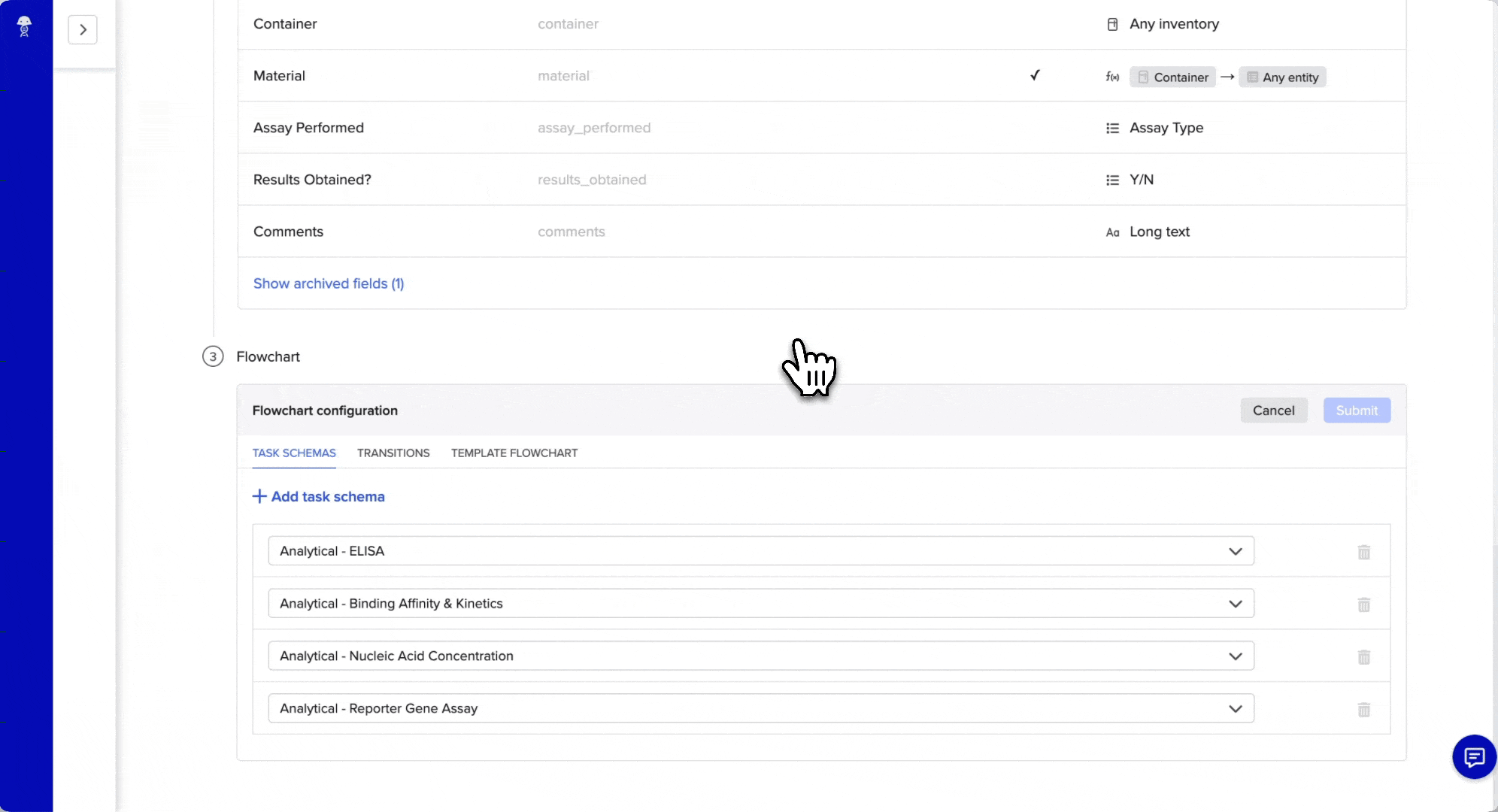Click the Aa icon beside Long text
This screenshot has height=812, width=1498.
[x=1112, y=232]
